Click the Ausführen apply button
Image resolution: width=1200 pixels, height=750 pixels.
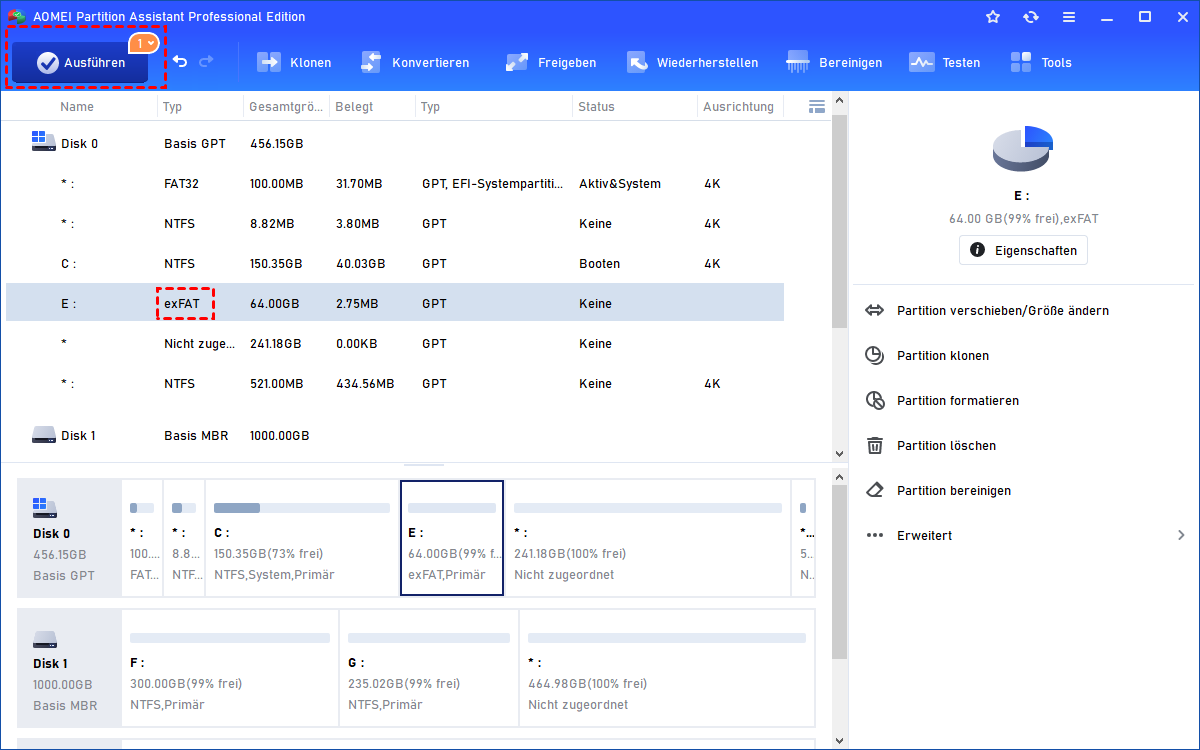point(80,63)
